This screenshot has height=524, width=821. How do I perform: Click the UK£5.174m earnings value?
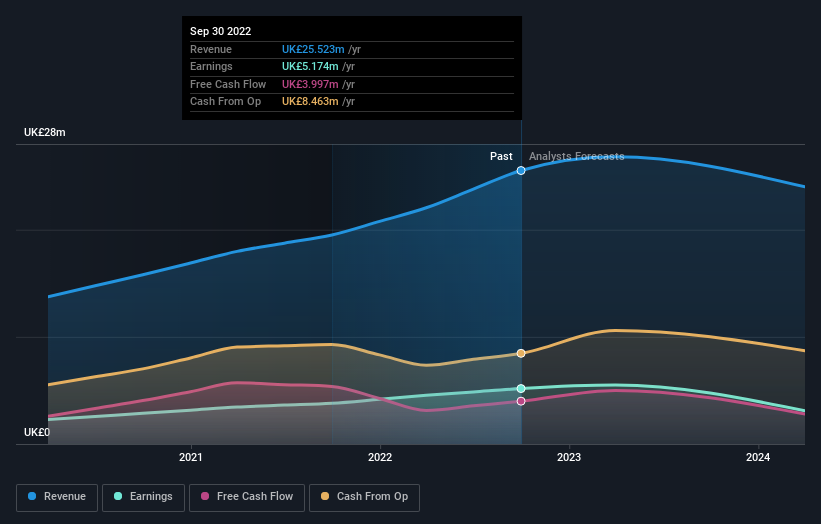[310, 66]
